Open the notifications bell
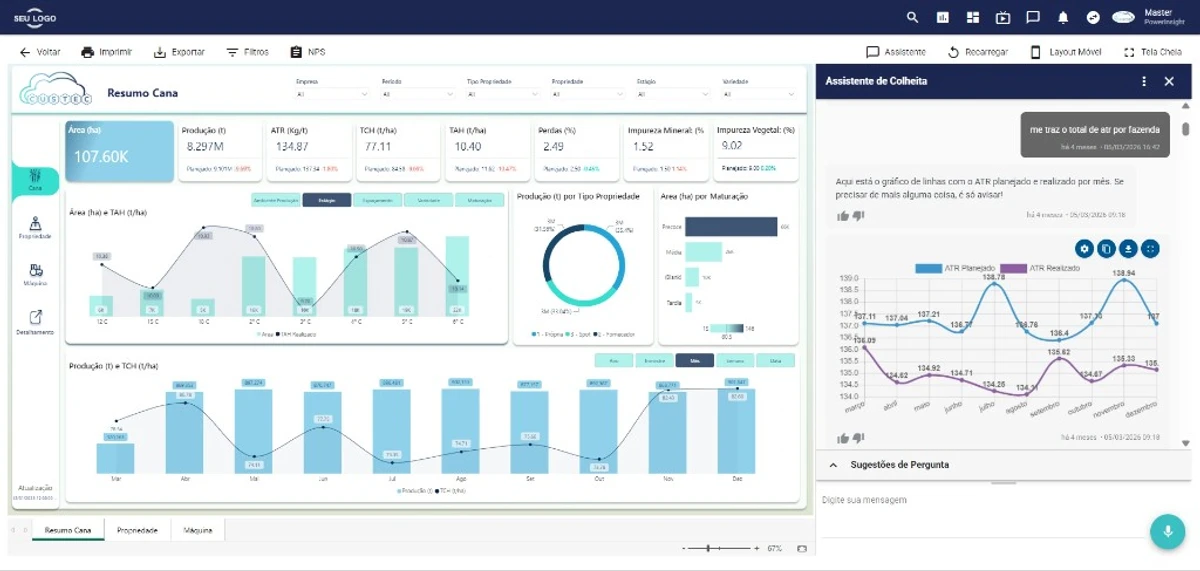Image resolution: width=1200 pixels, height=571 pixels. pyautogui.click(x=1063, y=17)
